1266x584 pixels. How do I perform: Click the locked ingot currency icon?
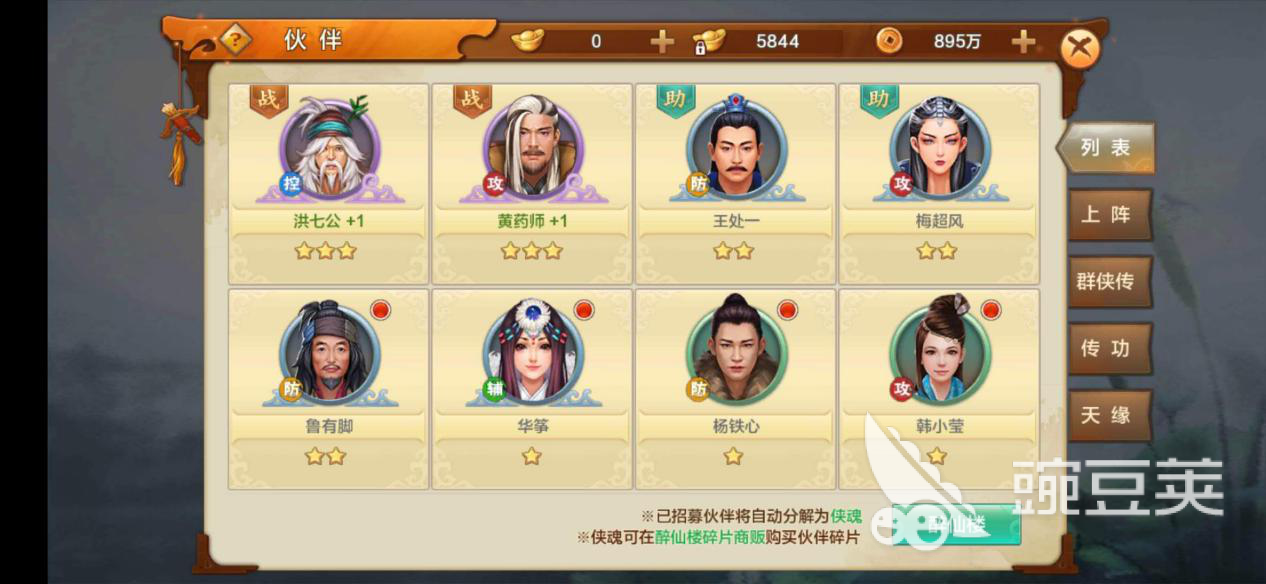coord(708,41)
